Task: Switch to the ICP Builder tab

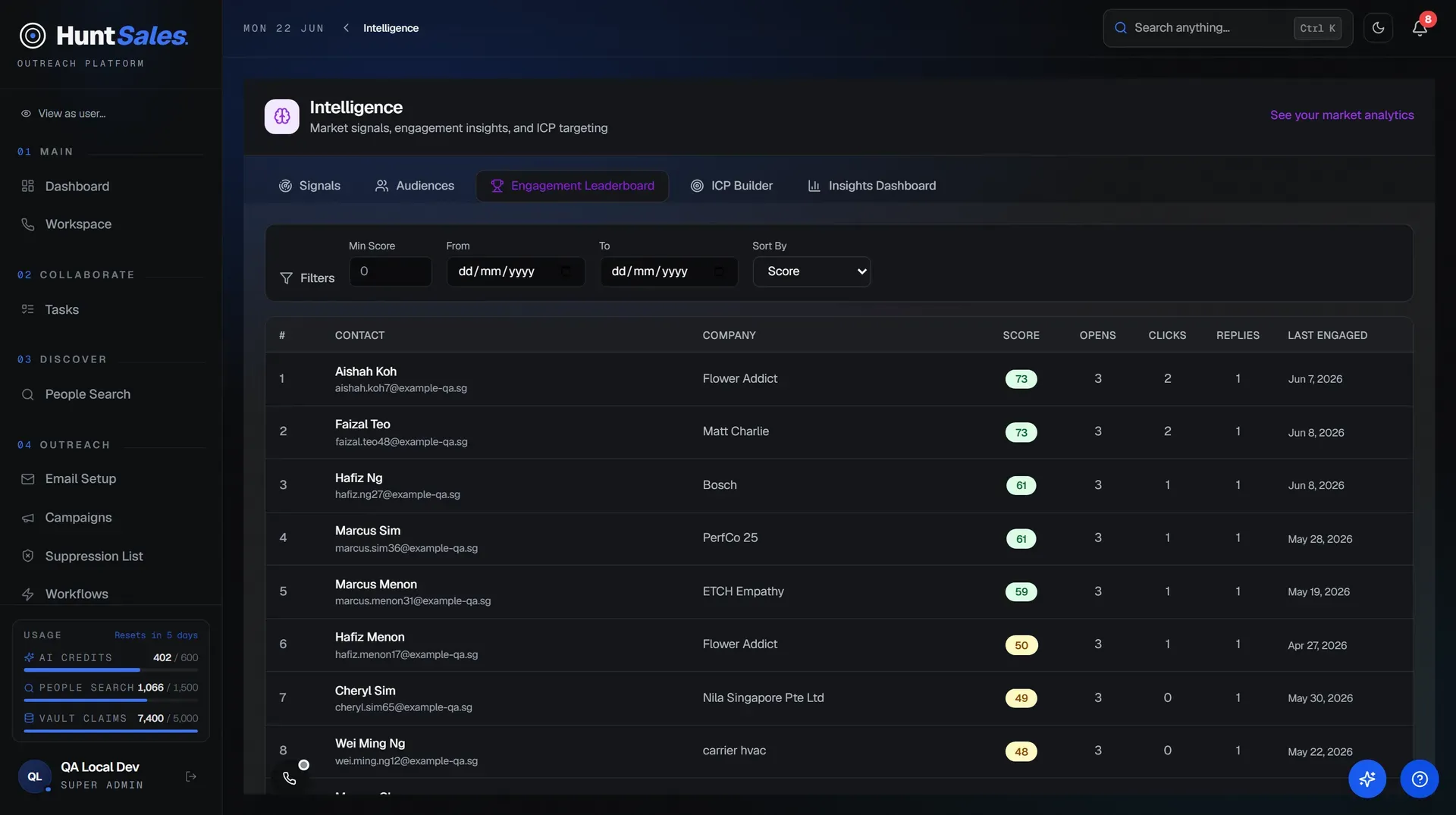Action: (732, 186)
